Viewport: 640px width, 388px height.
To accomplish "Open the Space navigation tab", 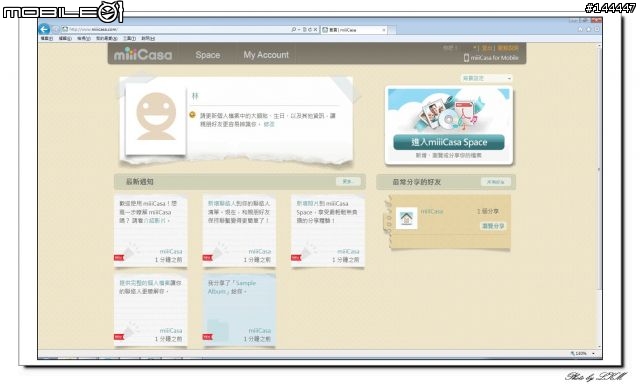I will tap(207, 55).
